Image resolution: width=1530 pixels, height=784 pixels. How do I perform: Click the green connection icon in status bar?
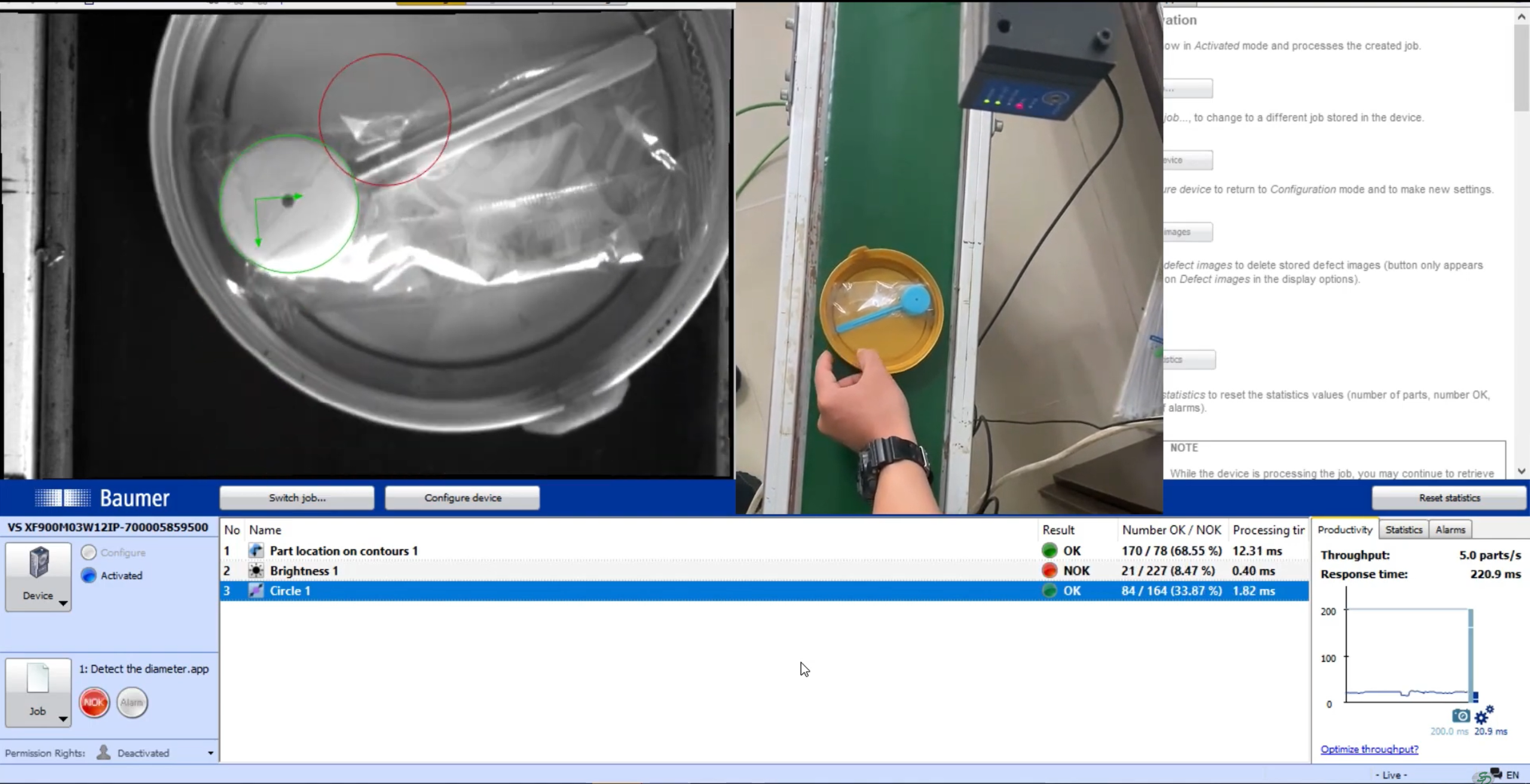point(1482,777)
